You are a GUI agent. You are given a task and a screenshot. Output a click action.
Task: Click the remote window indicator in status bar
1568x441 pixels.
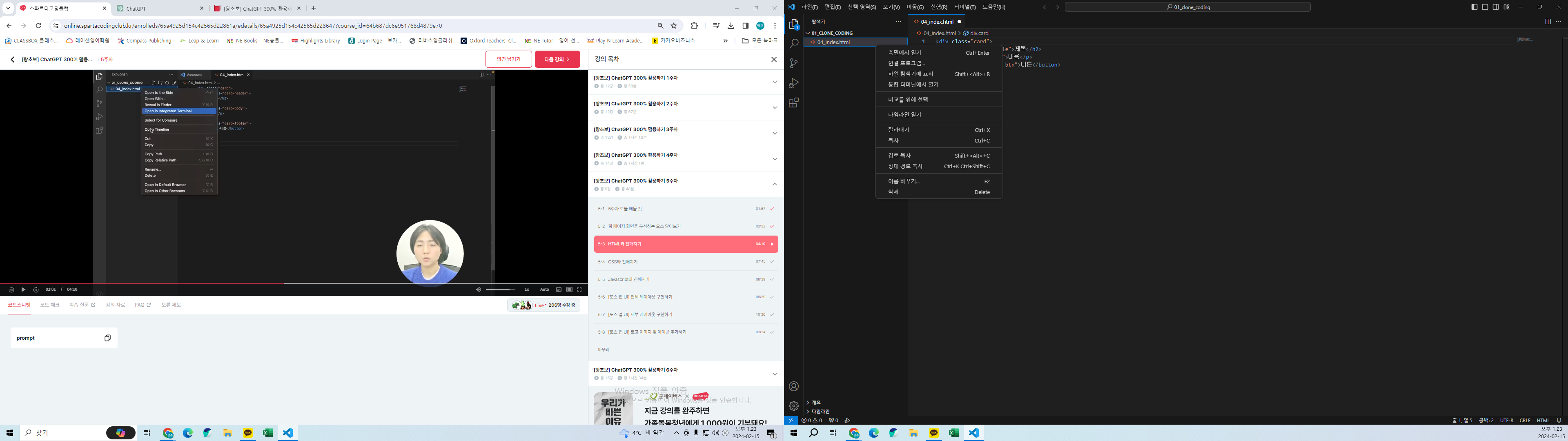pyautogui.click(x=791, y=420)
